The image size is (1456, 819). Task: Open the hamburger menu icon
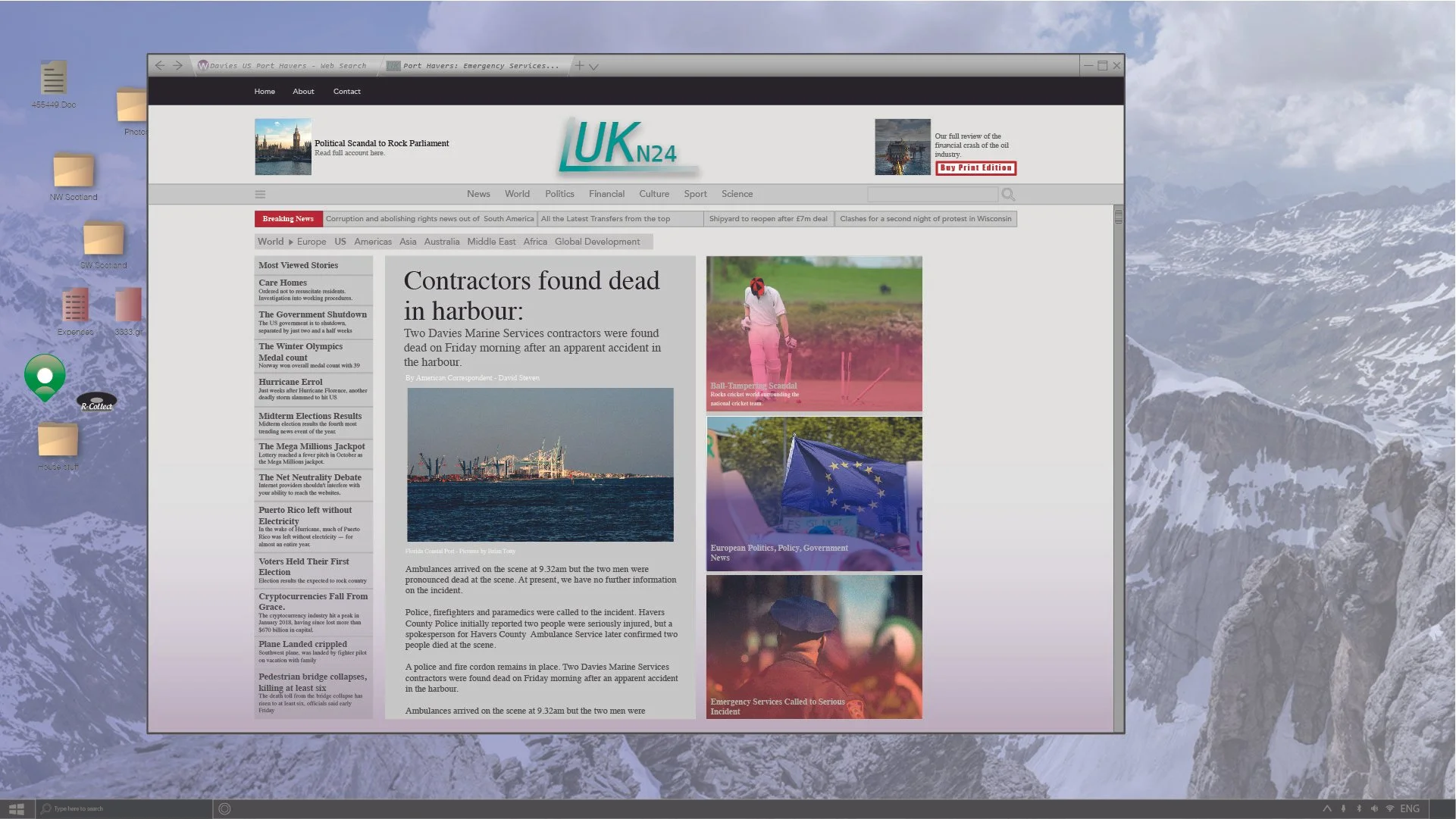tap(260, 195)
